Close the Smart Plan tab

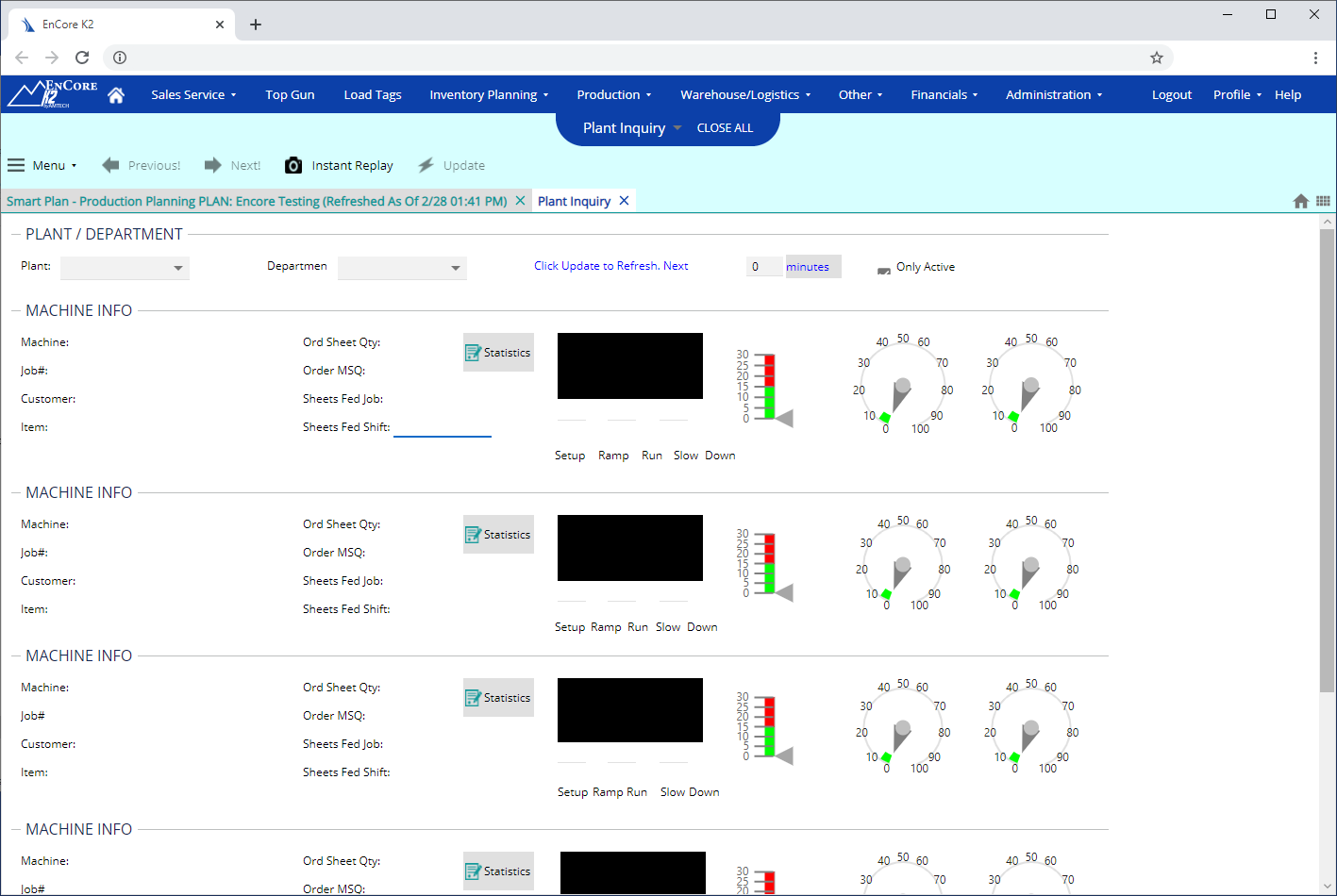(520, 201)
